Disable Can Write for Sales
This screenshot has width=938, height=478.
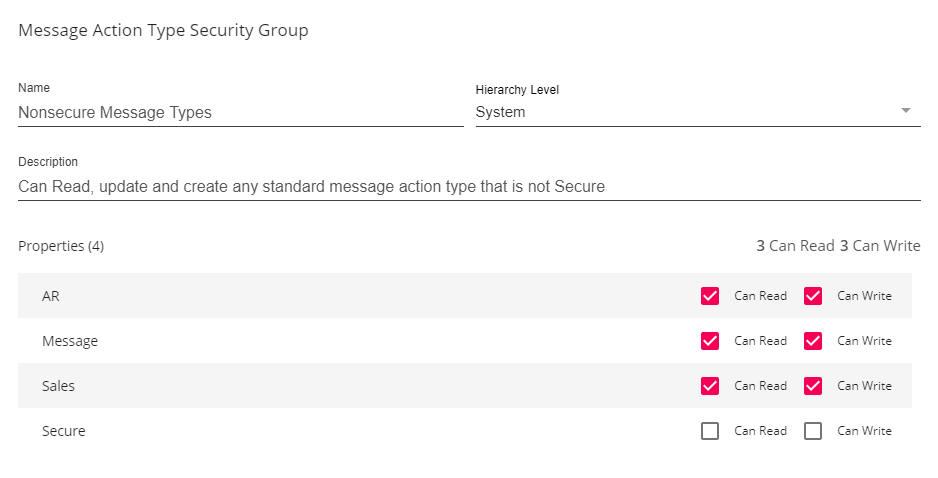(x=813, y=386)
